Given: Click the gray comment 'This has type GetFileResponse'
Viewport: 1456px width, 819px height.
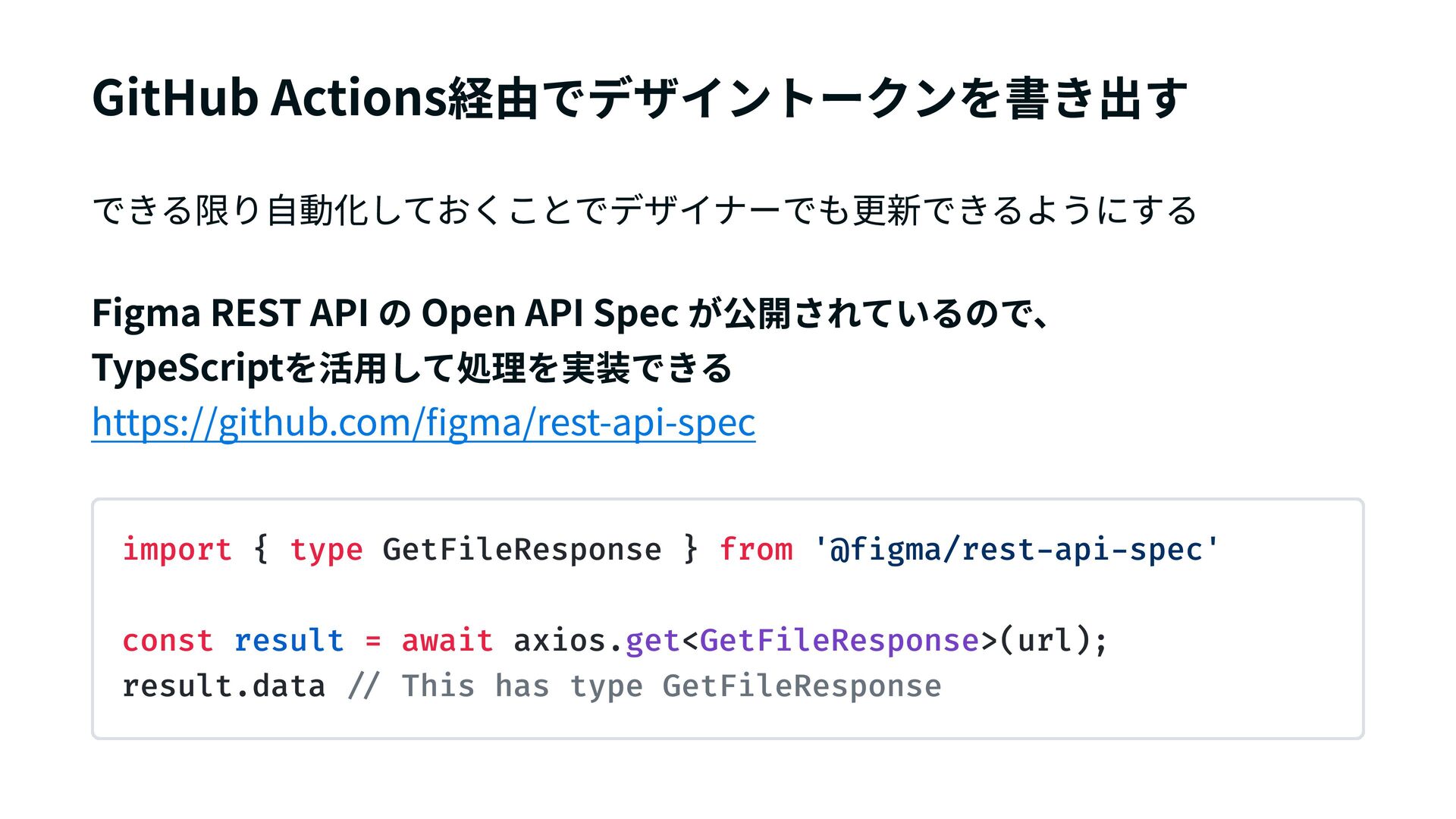Looking at the screenshot, I should point(670,686).
